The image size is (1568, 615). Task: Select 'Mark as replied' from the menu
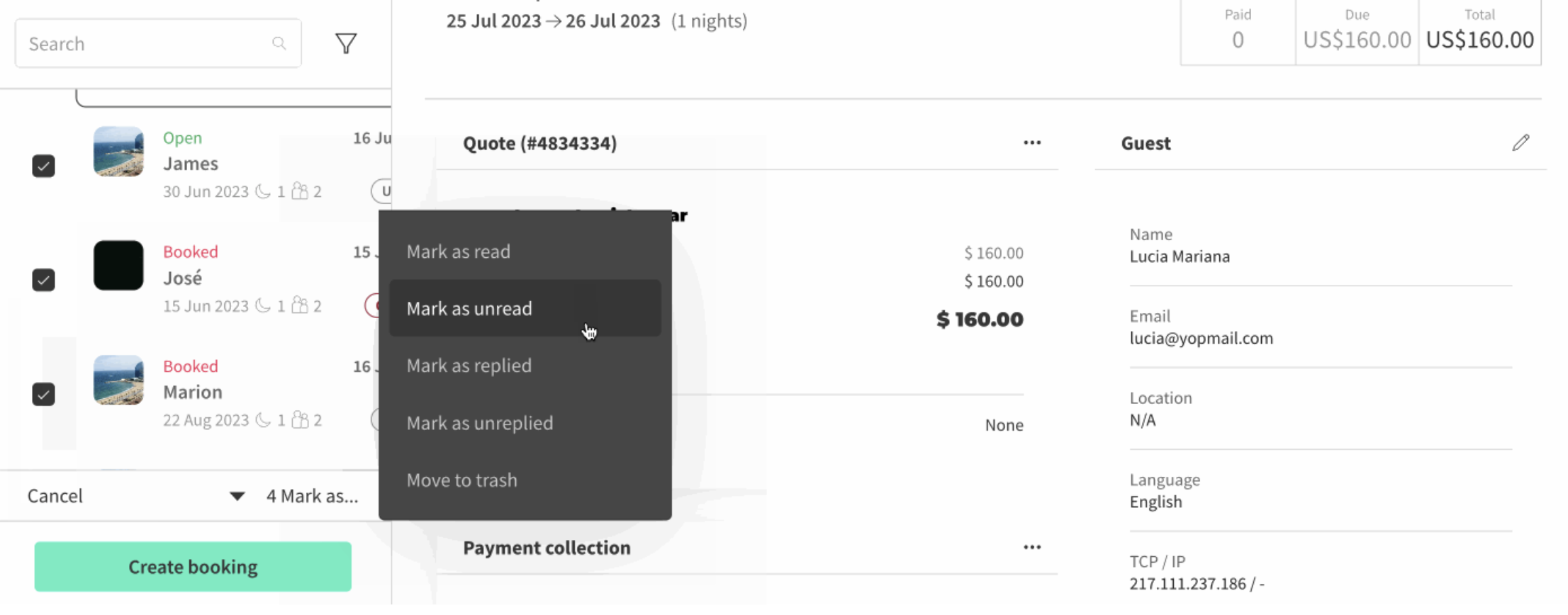tap(469, 365)
